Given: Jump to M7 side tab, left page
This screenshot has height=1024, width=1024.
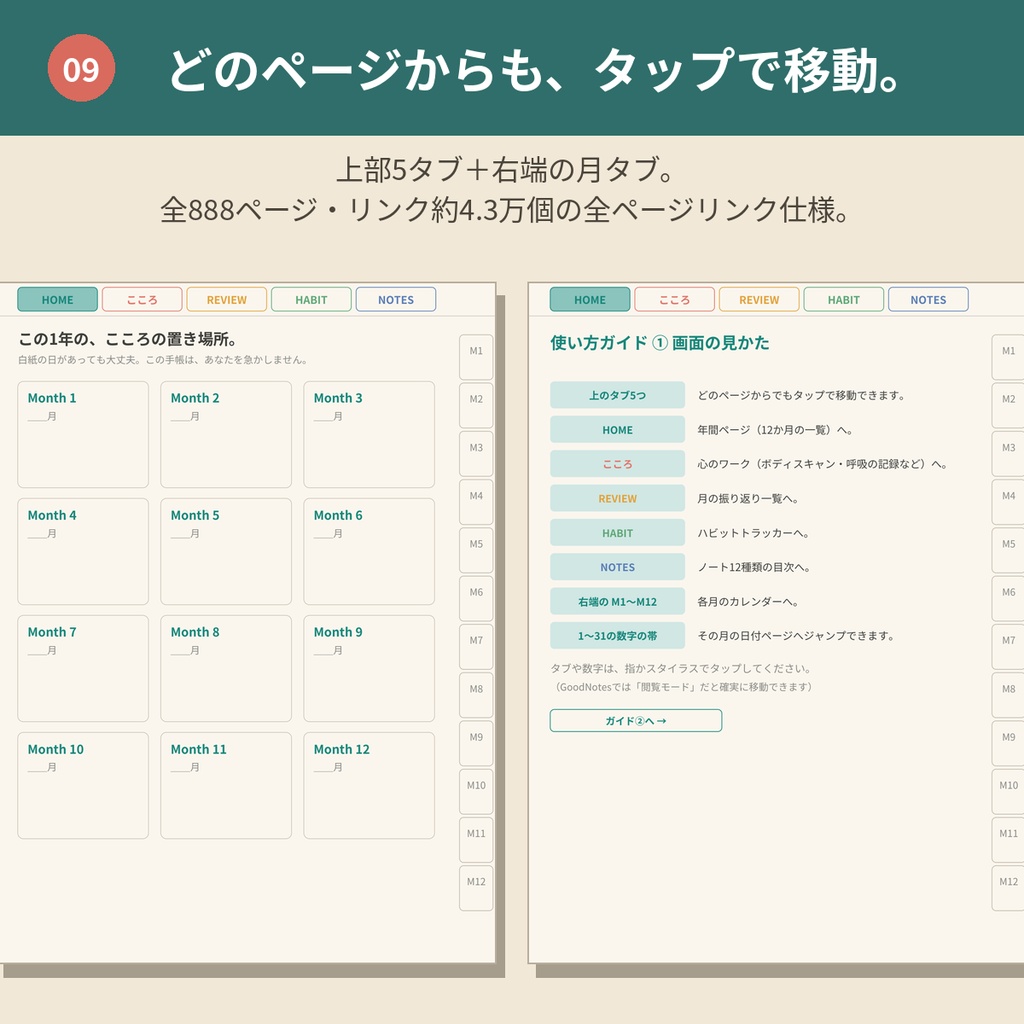Looking at the screenshot, I should coord(476,647).
